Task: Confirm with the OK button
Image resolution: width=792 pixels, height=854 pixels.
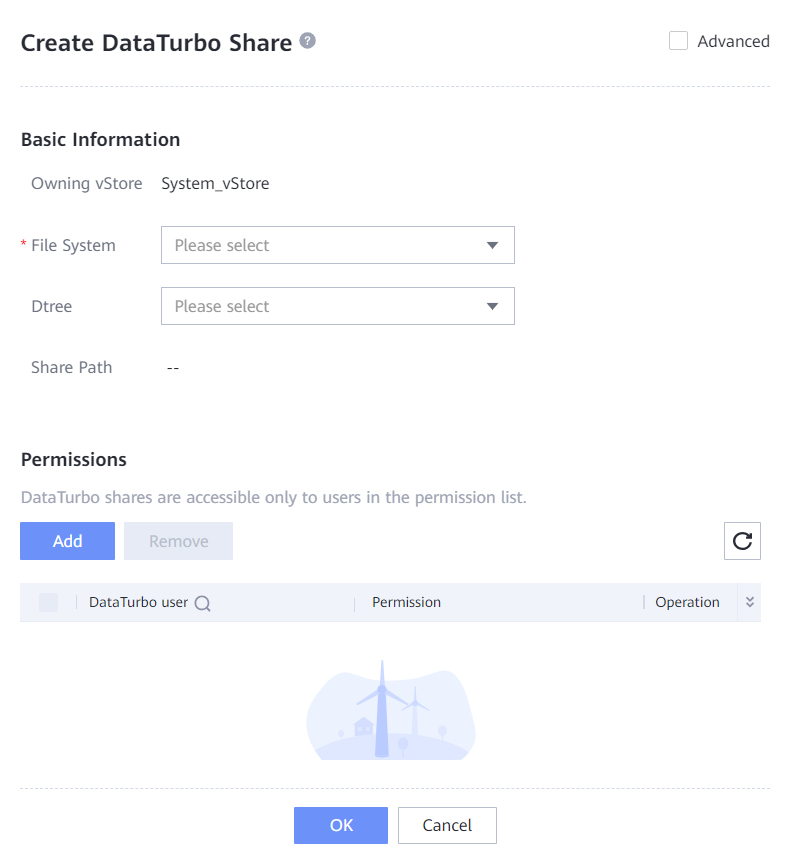Action: point(341,825)
